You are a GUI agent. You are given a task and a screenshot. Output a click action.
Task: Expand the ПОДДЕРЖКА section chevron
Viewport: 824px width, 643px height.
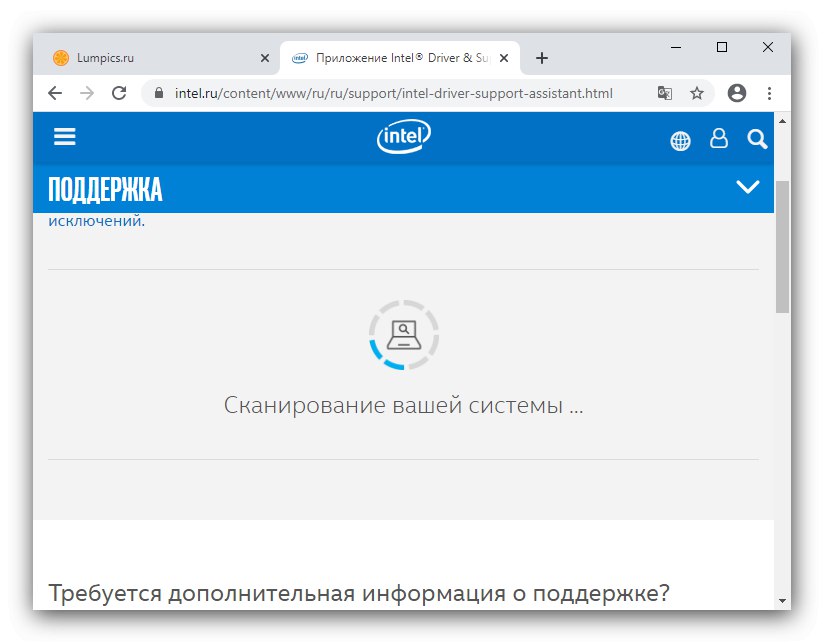click(x=747, y=186)
